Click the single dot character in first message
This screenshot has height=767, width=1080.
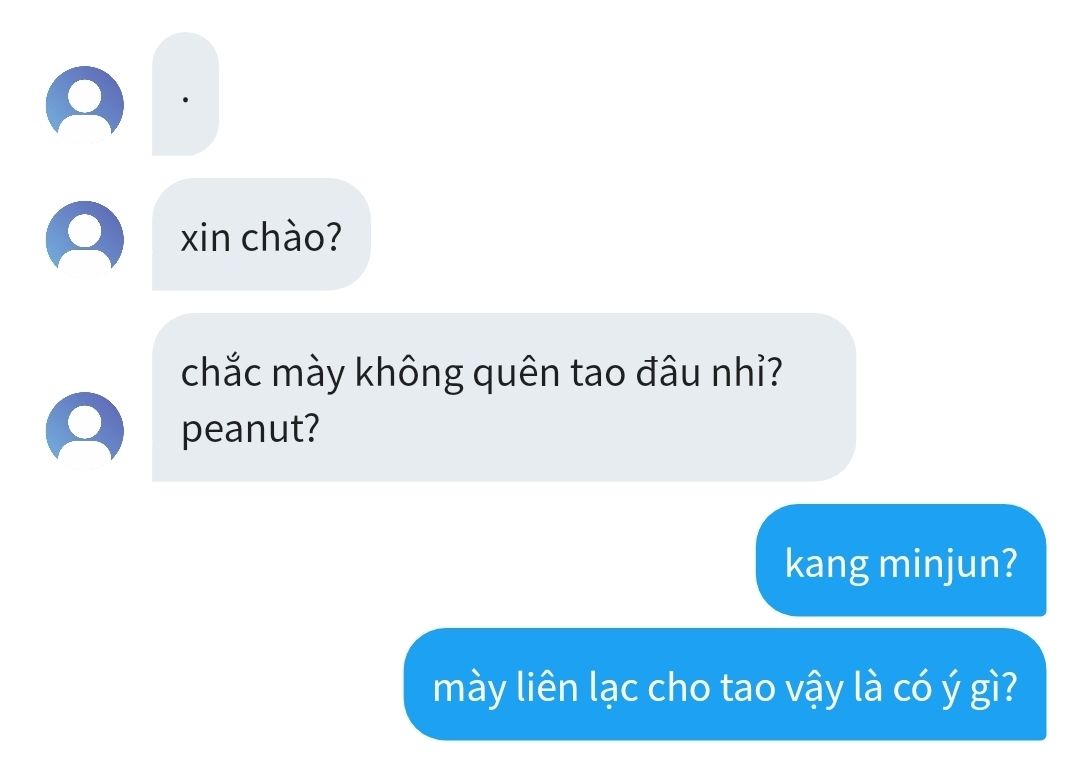click(185, 101)
